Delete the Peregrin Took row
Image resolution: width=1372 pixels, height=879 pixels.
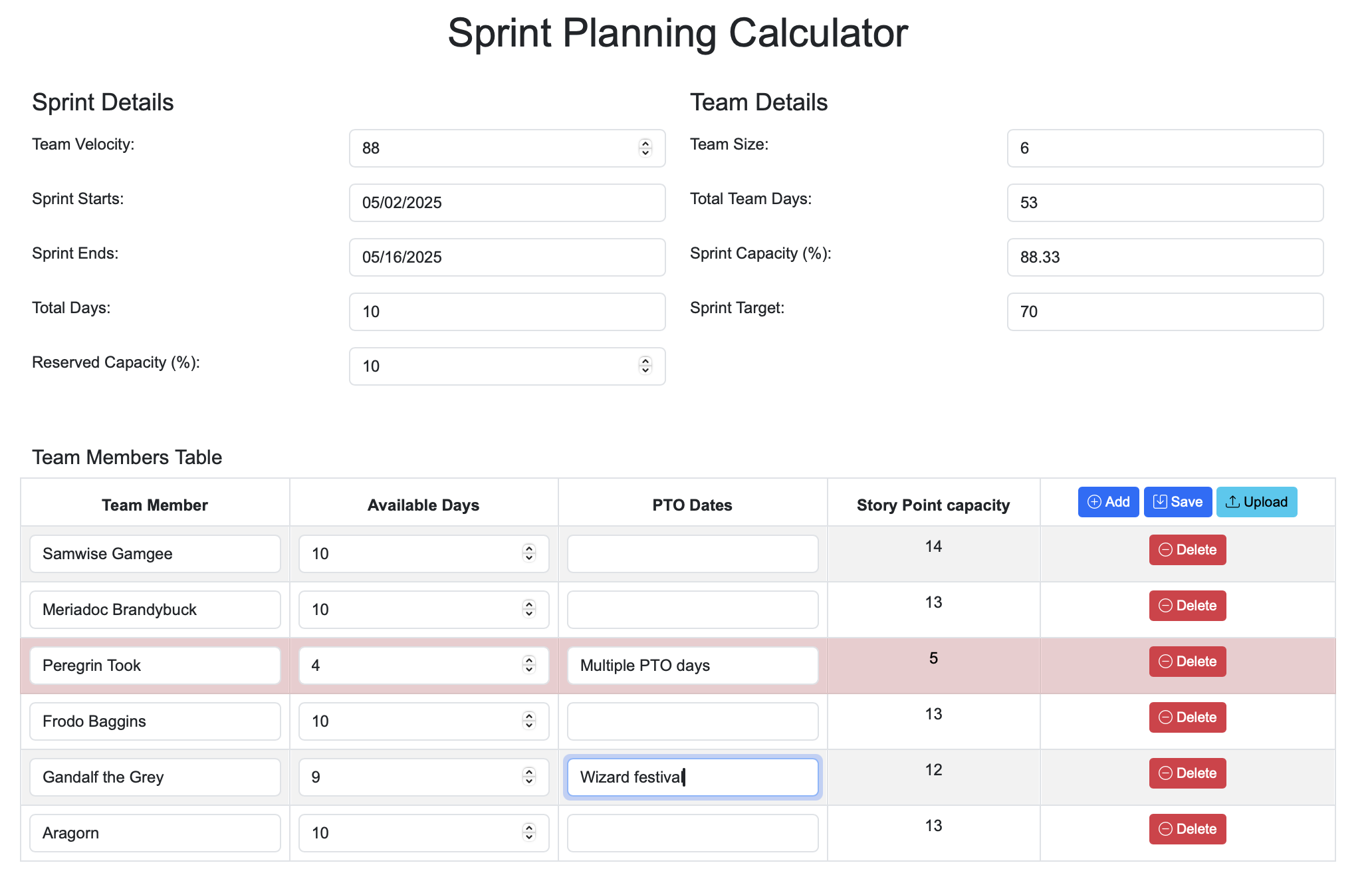coord(1187,662)
